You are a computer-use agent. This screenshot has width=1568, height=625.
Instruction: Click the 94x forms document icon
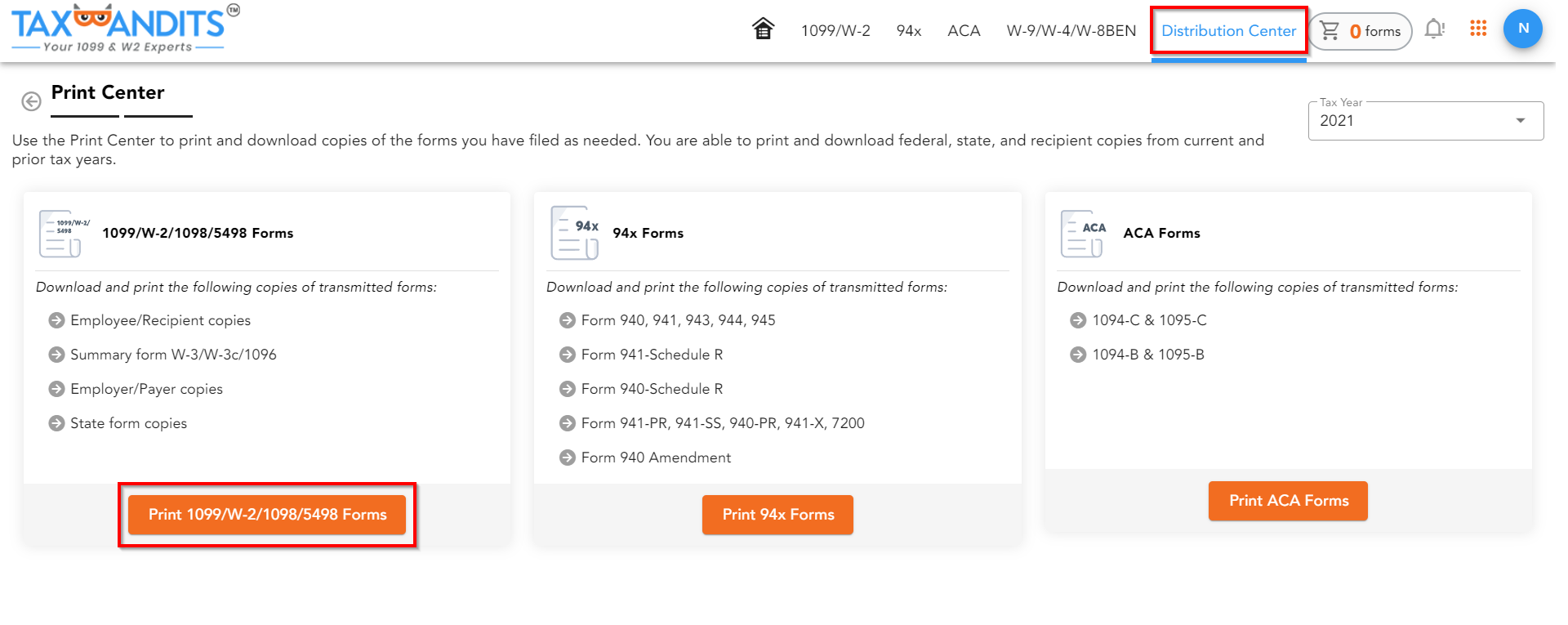coord(575,233)
